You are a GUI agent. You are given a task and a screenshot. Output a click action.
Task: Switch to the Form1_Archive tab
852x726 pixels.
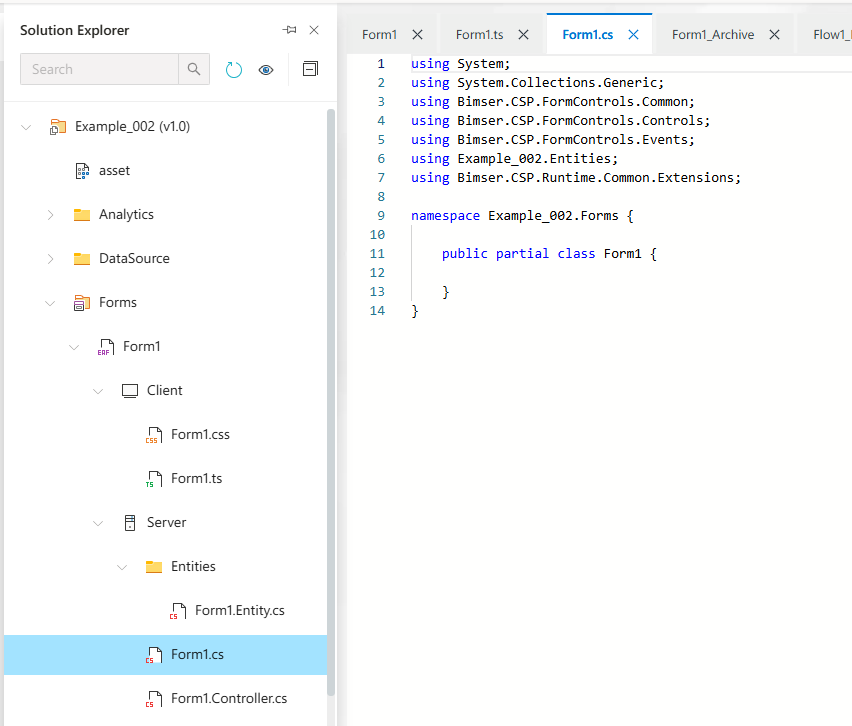[713, 35]
